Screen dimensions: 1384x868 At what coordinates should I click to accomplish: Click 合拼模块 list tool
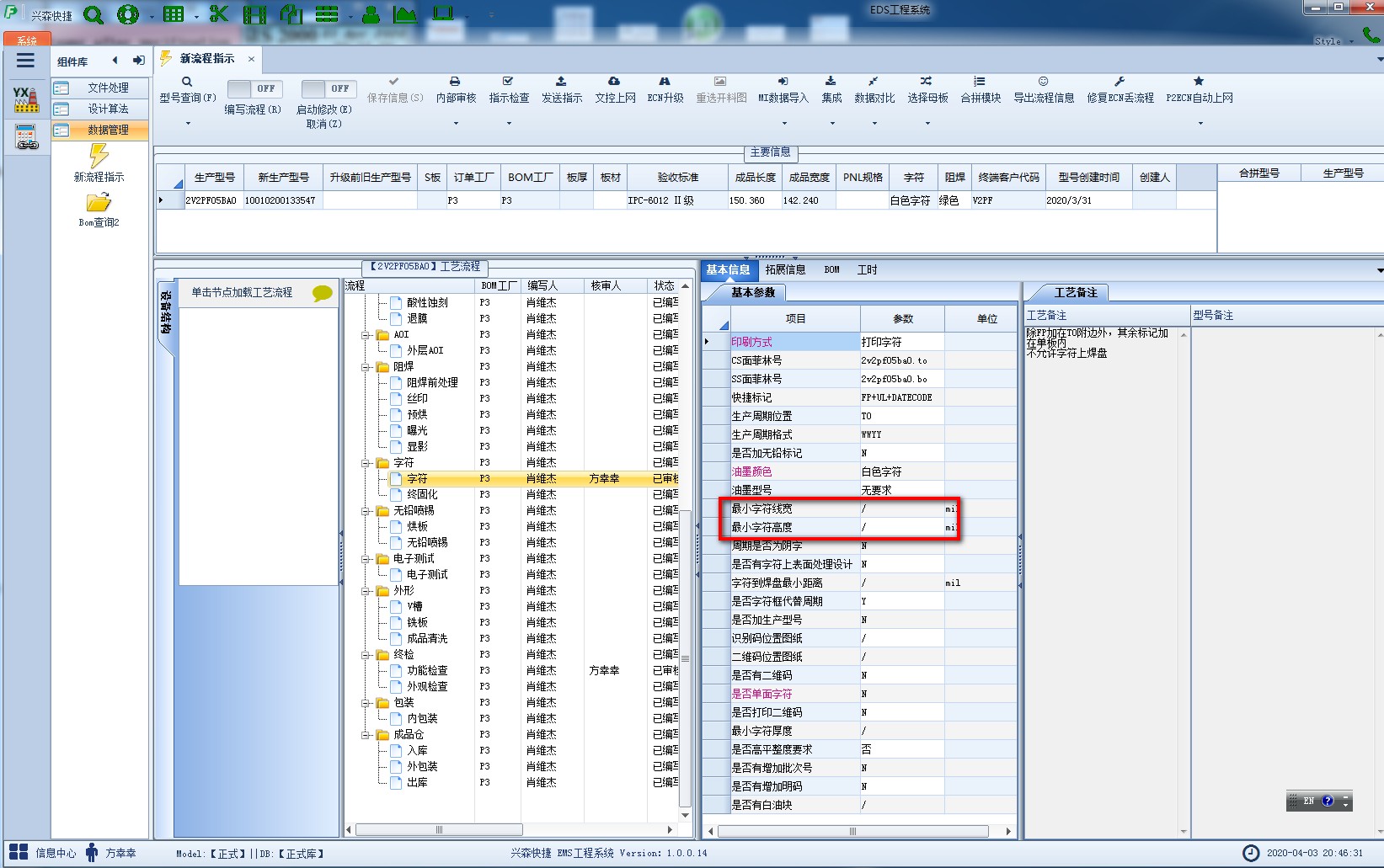(x=981, y=90)
